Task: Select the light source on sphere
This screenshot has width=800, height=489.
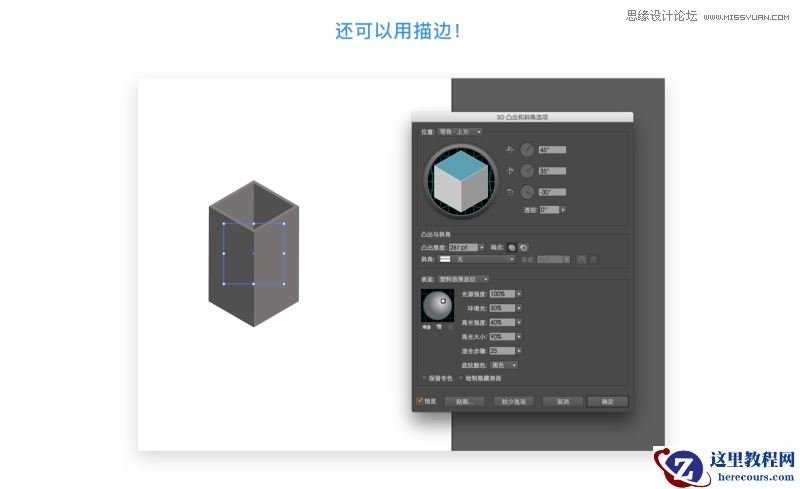Action: click(443, 301)
